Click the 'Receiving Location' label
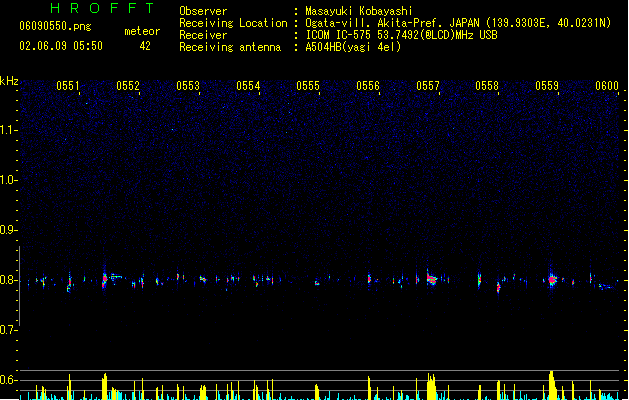 click(233, 23)
